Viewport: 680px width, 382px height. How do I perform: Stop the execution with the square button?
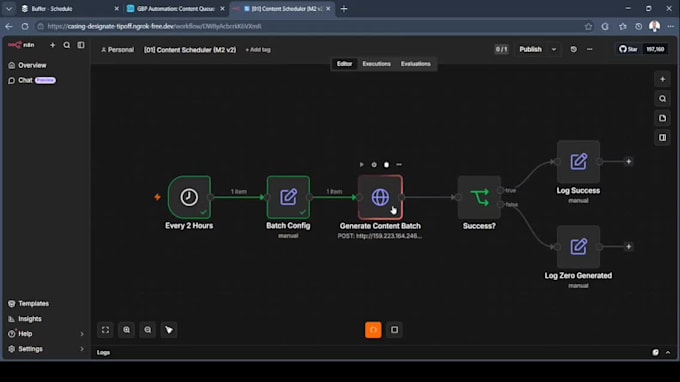point(395,330)
